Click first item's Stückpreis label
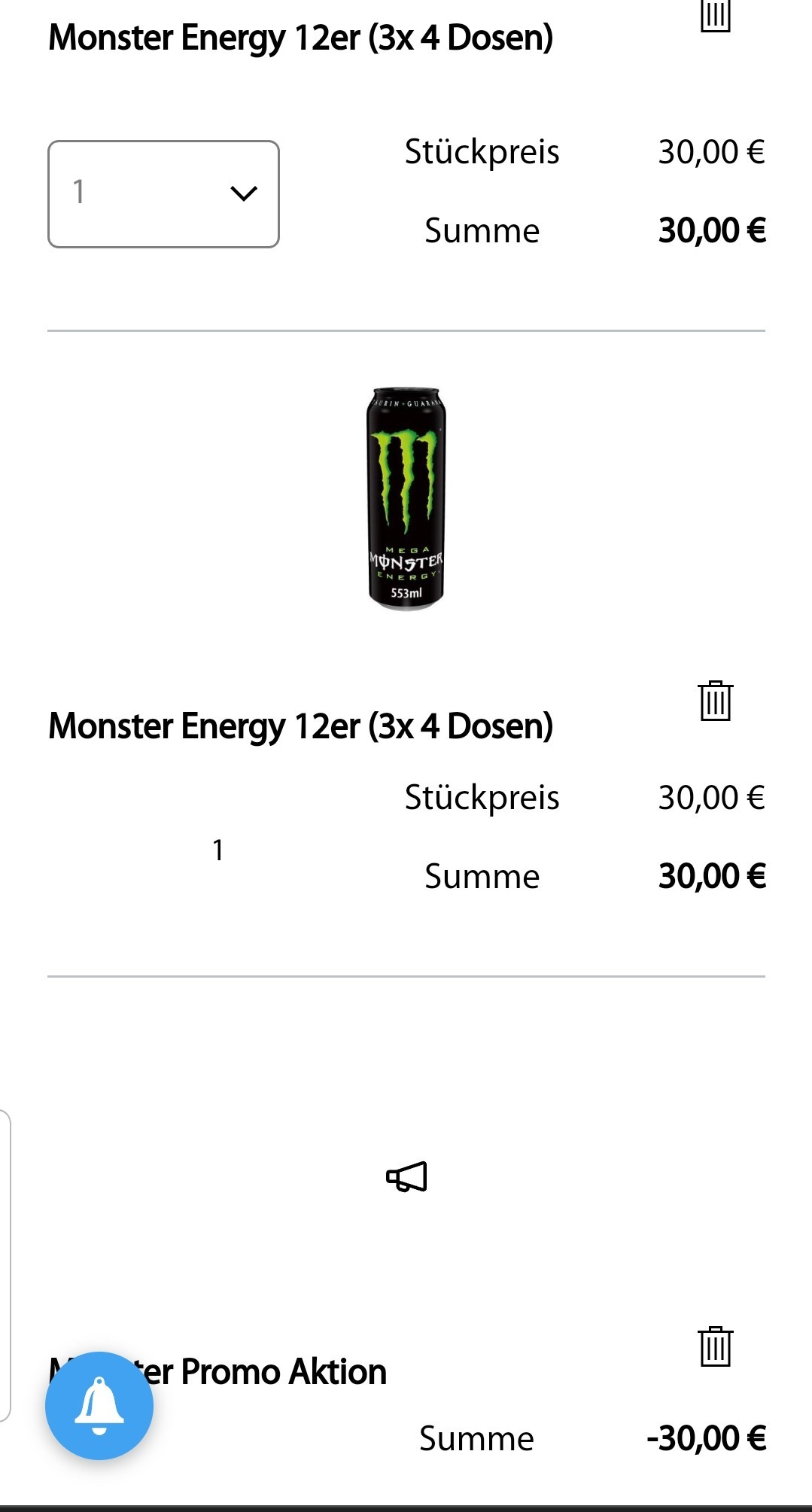Viewport: 812px width, 1512px height. 482,153
